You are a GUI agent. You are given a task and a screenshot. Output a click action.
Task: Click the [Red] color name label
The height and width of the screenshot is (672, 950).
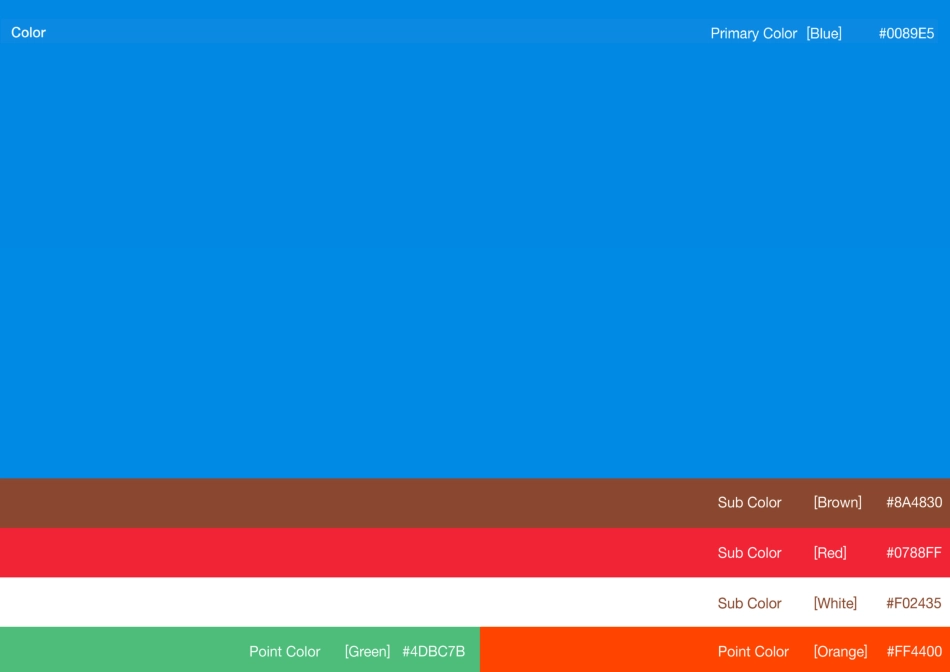[x=830, y=553]
